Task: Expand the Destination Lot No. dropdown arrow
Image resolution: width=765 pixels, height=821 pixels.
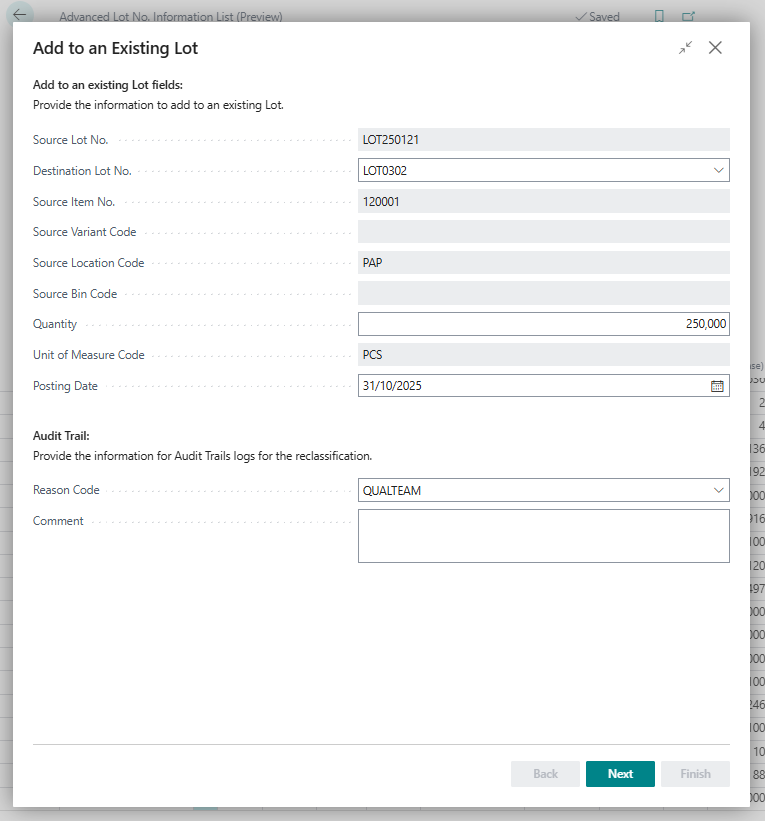Action: (718, 171)
